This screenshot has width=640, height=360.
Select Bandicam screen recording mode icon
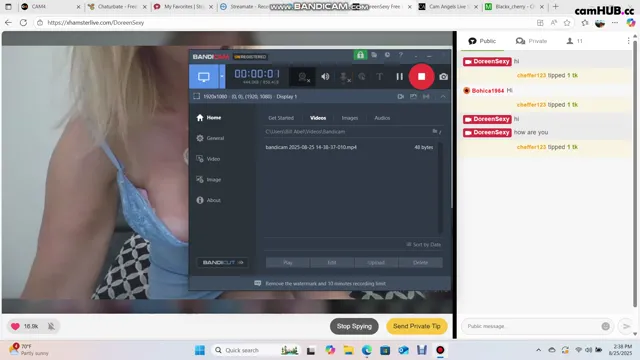point(204,77)
